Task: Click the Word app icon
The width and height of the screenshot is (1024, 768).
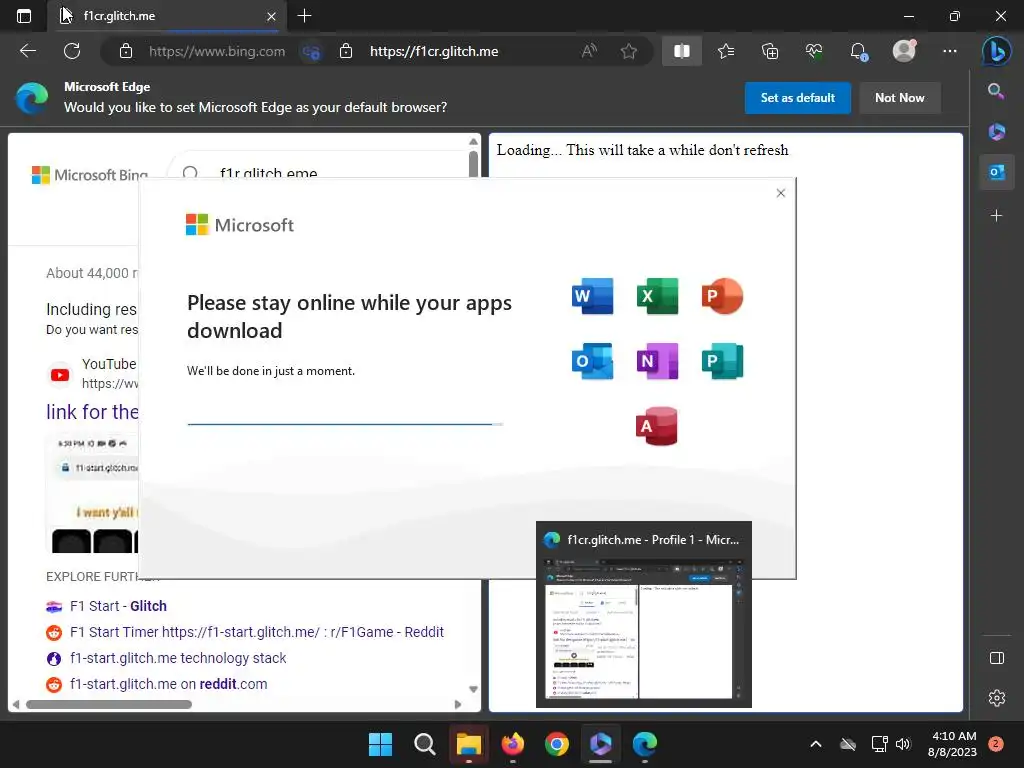Action: point(592,296)
